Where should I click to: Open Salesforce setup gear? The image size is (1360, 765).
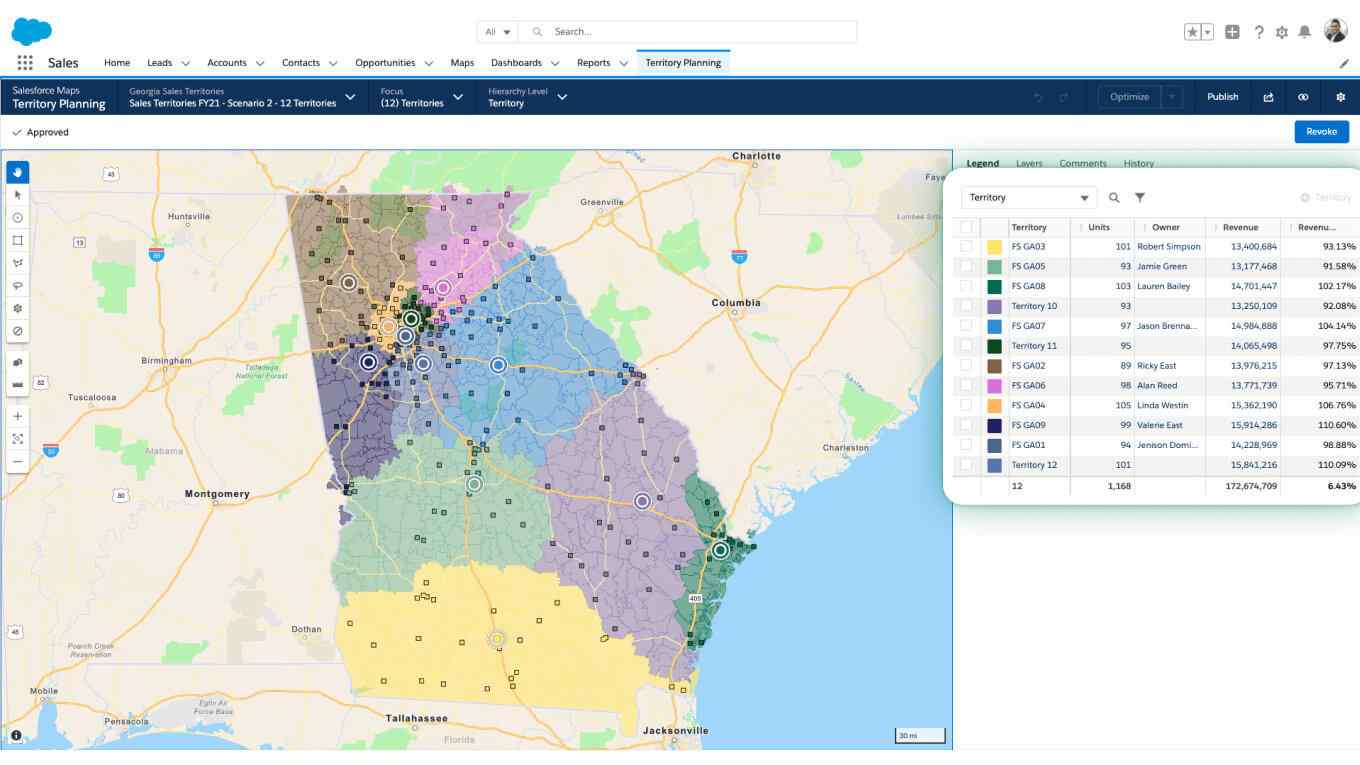pyautogui.click(x=1282, y=32)
